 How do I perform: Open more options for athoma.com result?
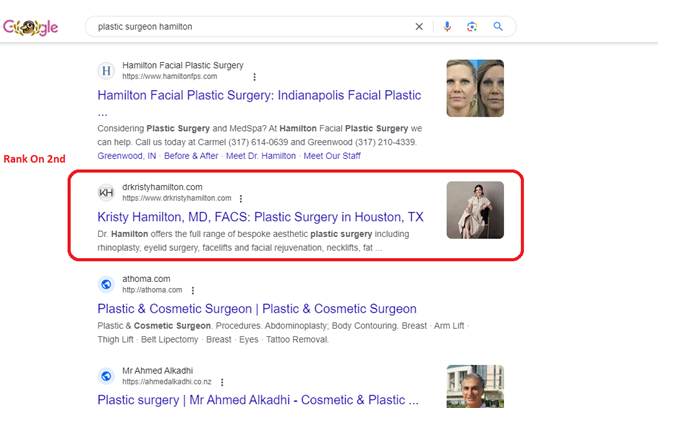click(193, 291)
